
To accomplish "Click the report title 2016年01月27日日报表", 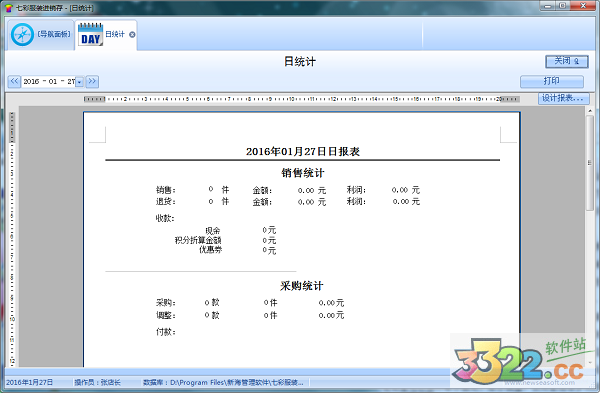I will coord(303,152).
